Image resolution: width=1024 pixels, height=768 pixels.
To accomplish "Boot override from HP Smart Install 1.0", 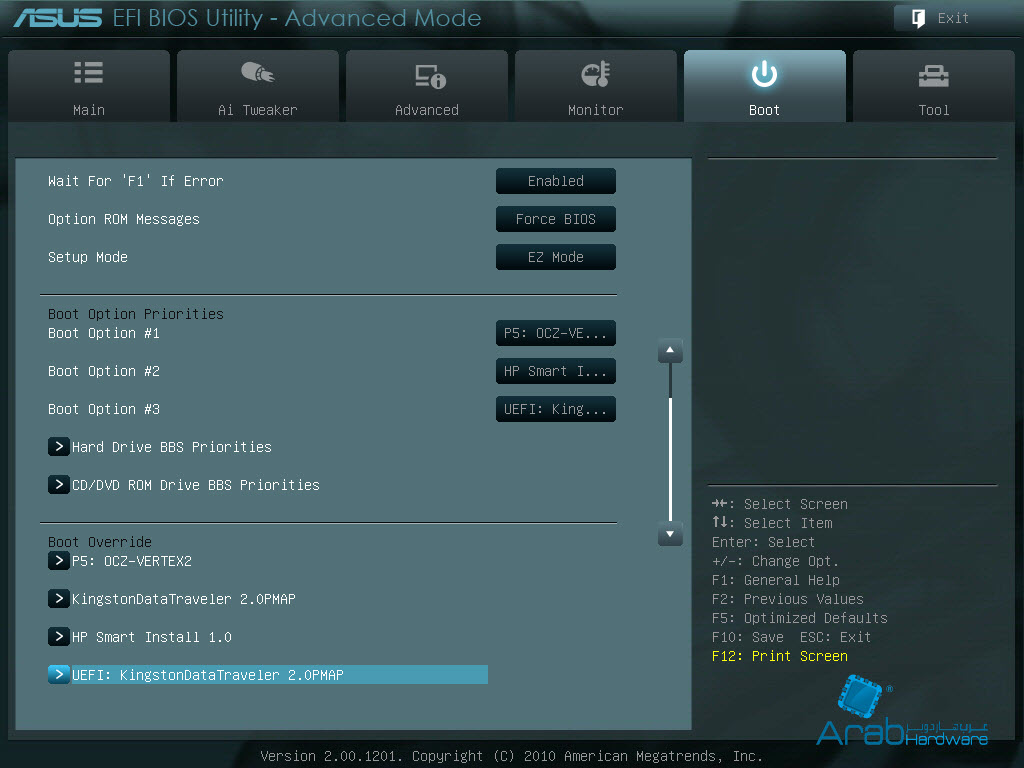I will 140,637.
